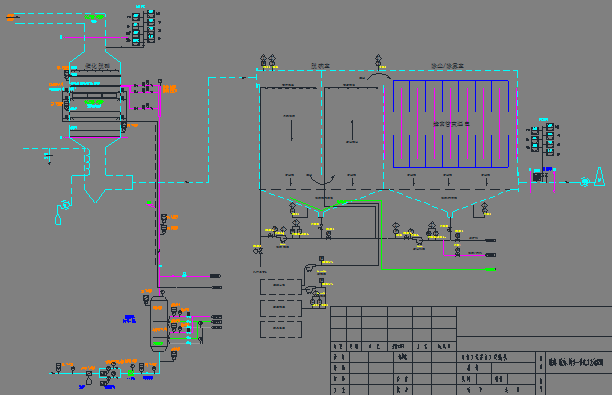Viewport: 613px width, 395px height.
Task: Click the drawing title cell in the title block
Action: pyautogui.click(x=578, y=362)
